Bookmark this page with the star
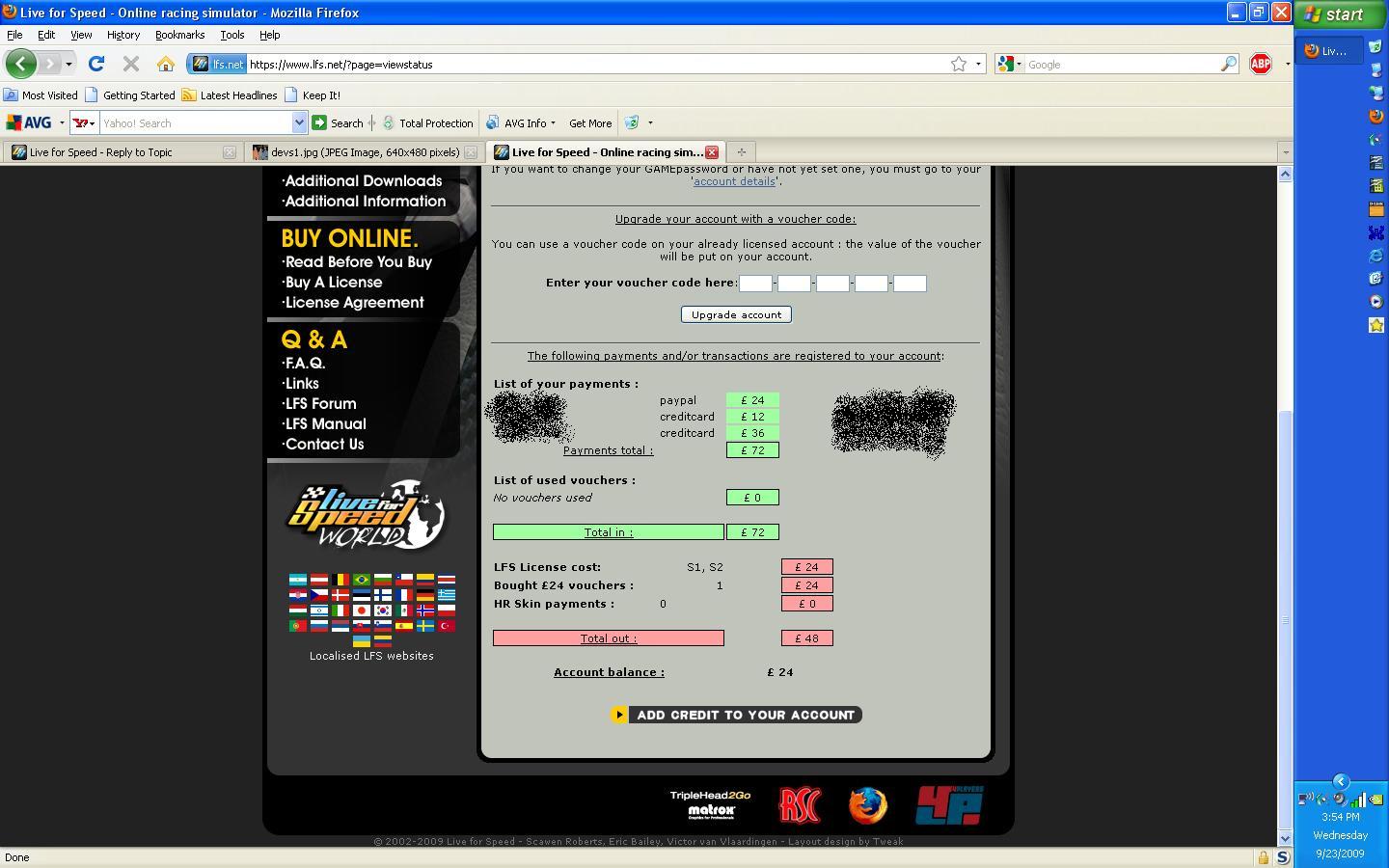 (x=959, y=64)
